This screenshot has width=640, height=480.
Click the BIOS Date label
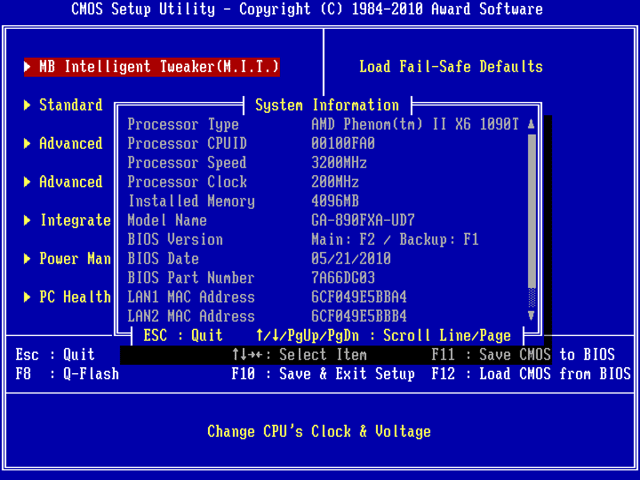tap(163, 259)
